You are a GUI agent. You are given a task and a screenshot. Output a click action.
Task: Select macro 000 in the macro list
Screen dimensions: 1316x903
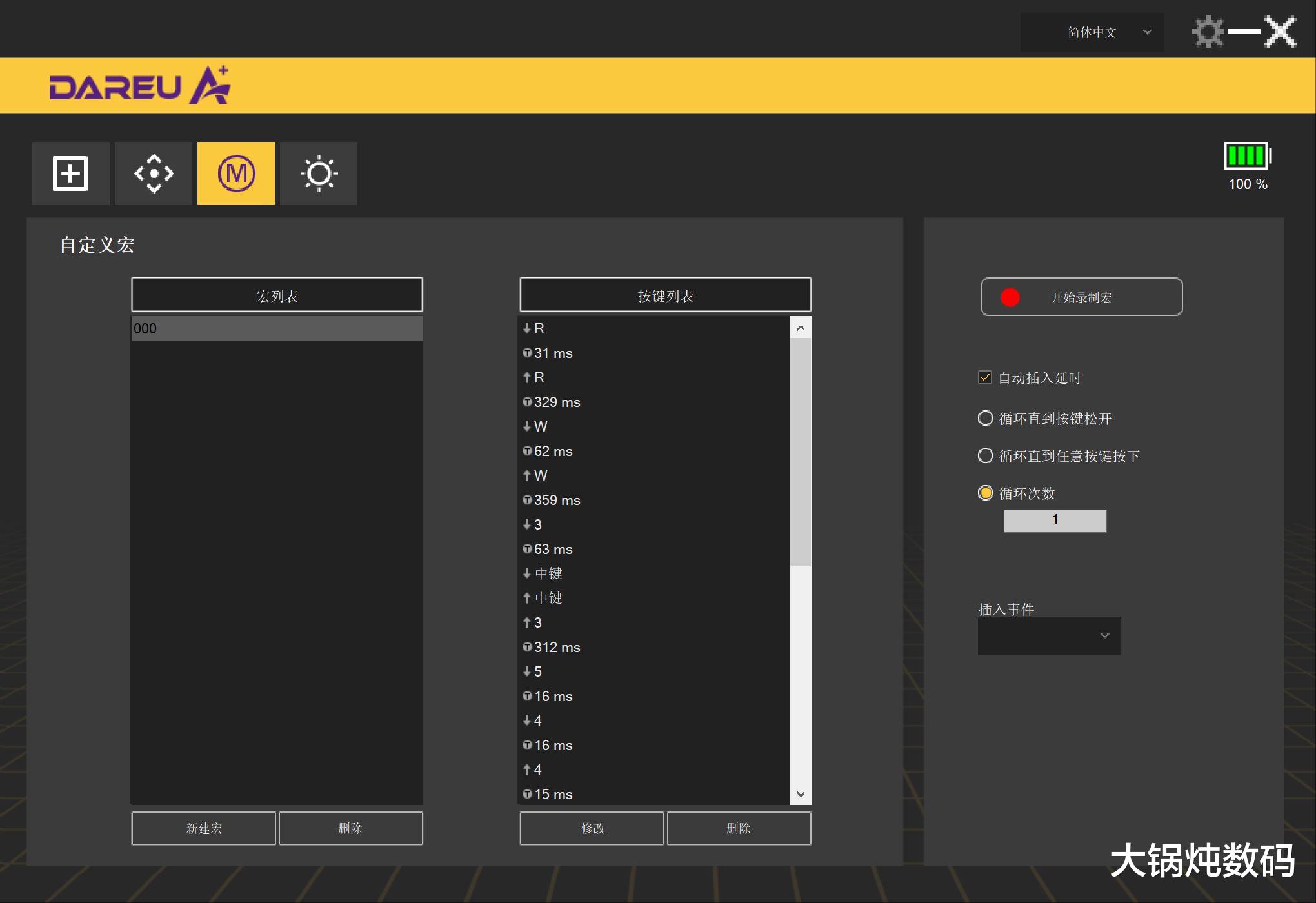pyautogui.click(x=277, y=328)
